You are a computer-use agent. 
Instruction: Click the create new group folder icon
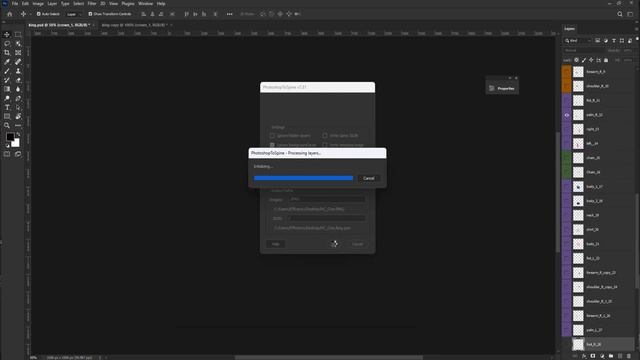click(611, 356)
